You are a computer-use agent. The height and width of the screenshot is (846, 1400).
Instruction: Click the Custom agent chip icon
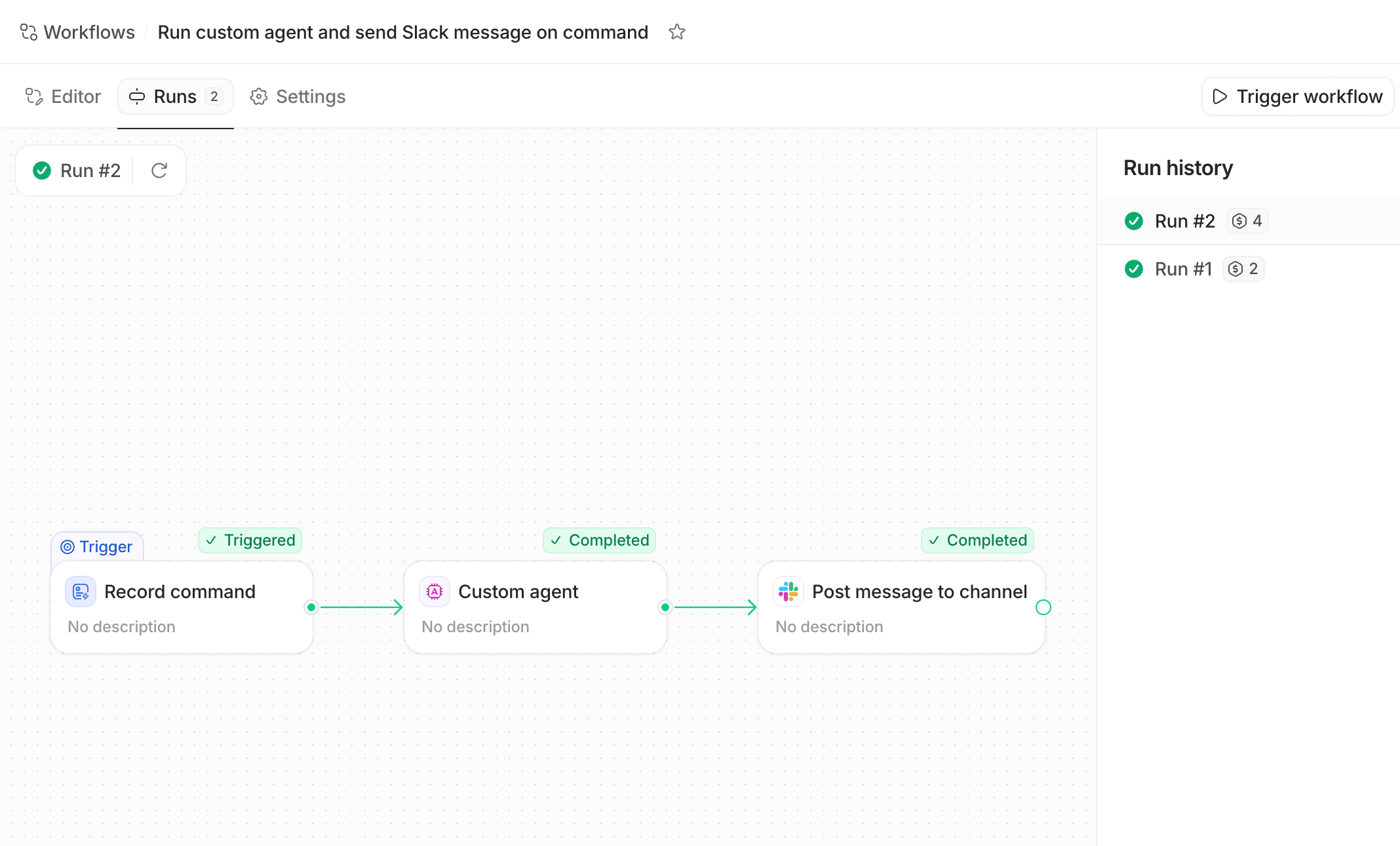[x=435, y=592]
